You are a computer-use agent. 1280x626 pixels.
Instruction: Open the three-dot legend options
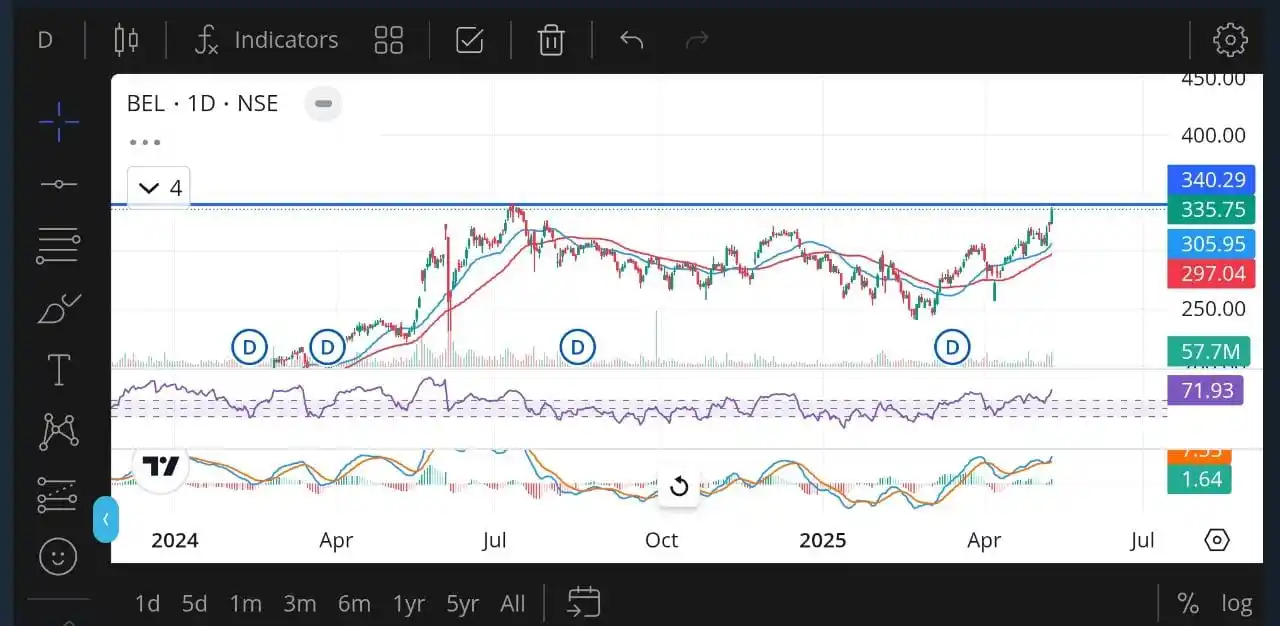145,143
